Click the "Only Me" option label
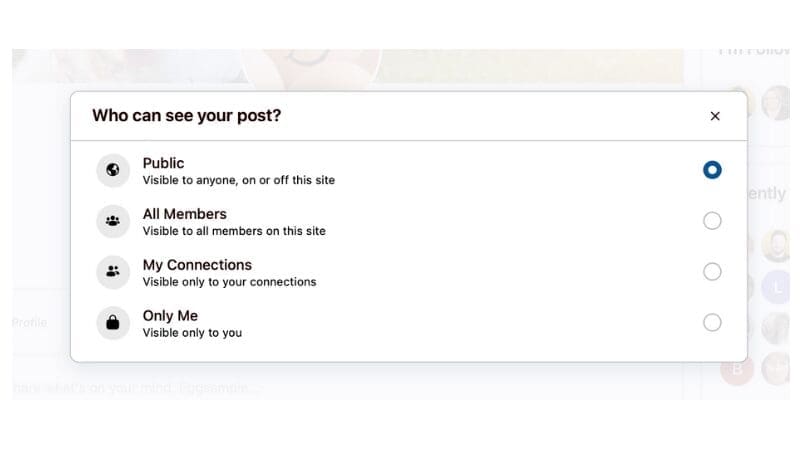This screenshot has width=800, height=450. (x=170, y=316)
